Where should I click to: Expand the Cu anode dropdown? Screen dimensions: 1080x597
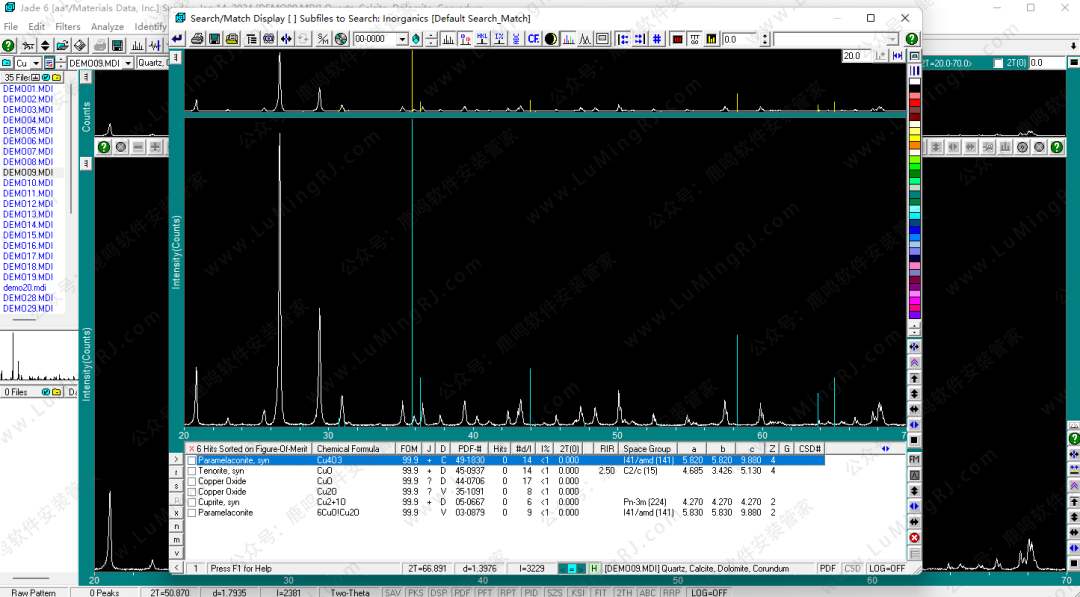pos(35,63)
